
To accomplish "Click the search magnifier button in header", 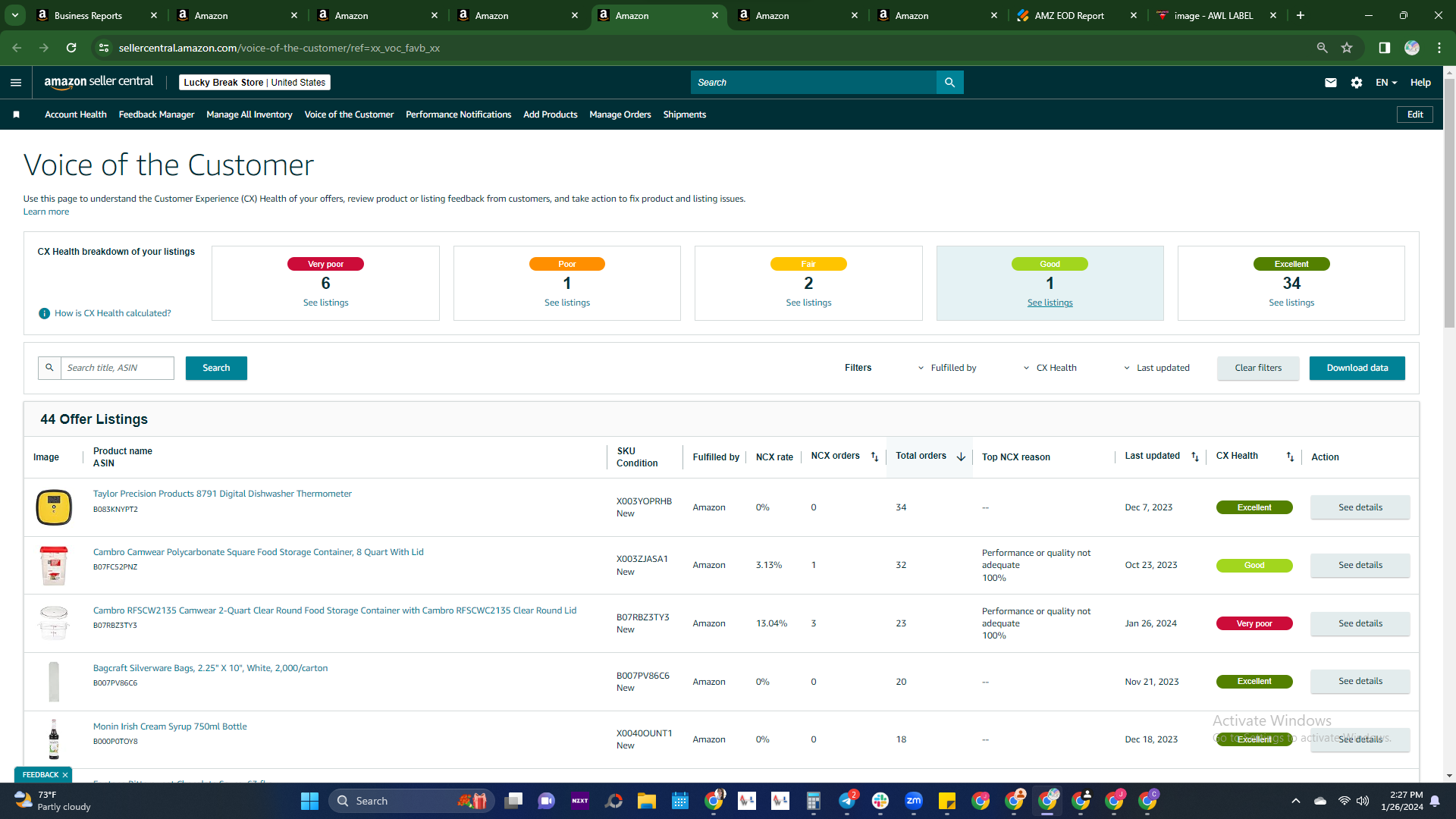I will click(949, 83).
